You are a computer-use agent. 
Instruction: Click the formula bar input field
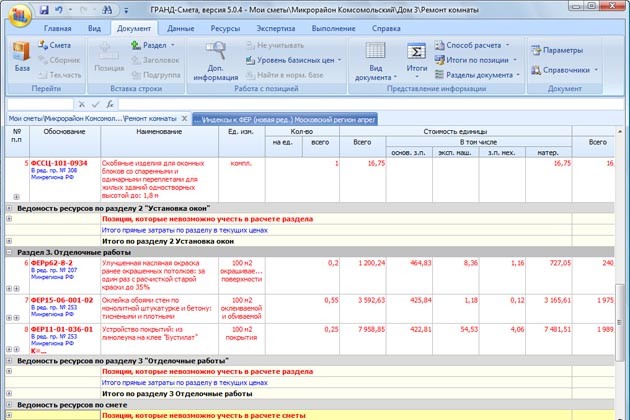coord(372,104)
